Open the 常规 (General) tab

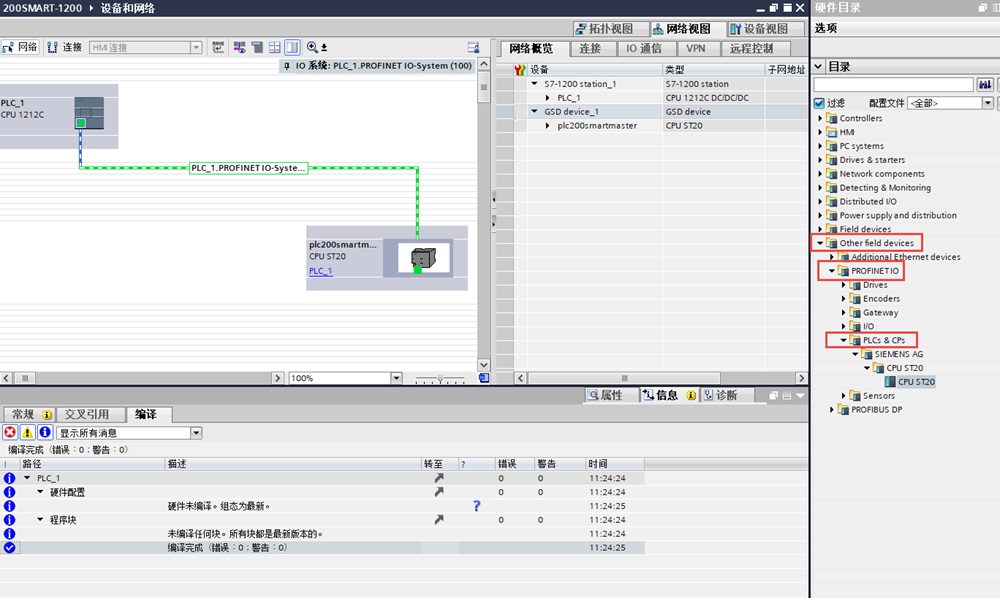click(29, 414)
